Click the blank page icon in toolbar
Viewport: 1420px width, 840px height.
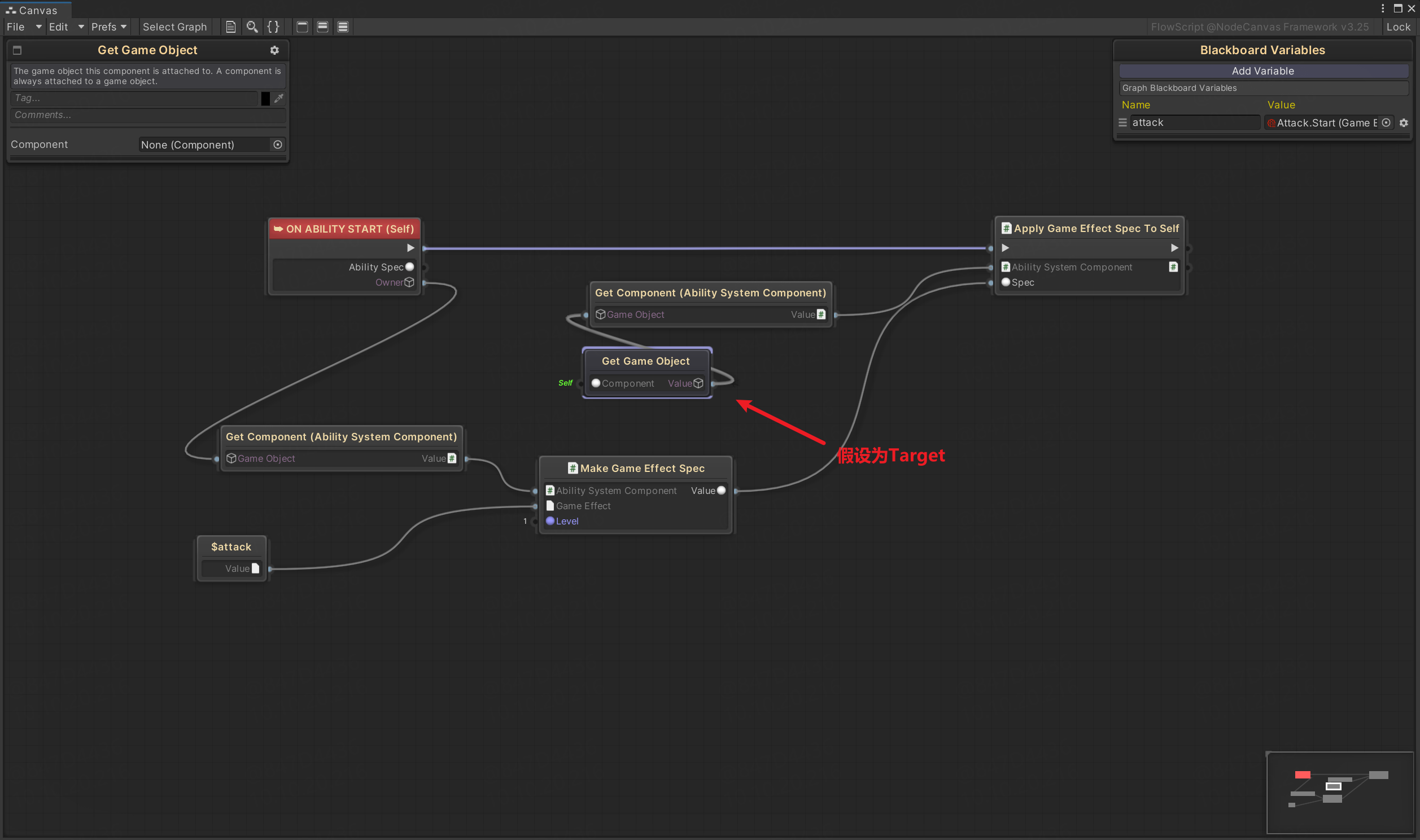pos(230,27)
